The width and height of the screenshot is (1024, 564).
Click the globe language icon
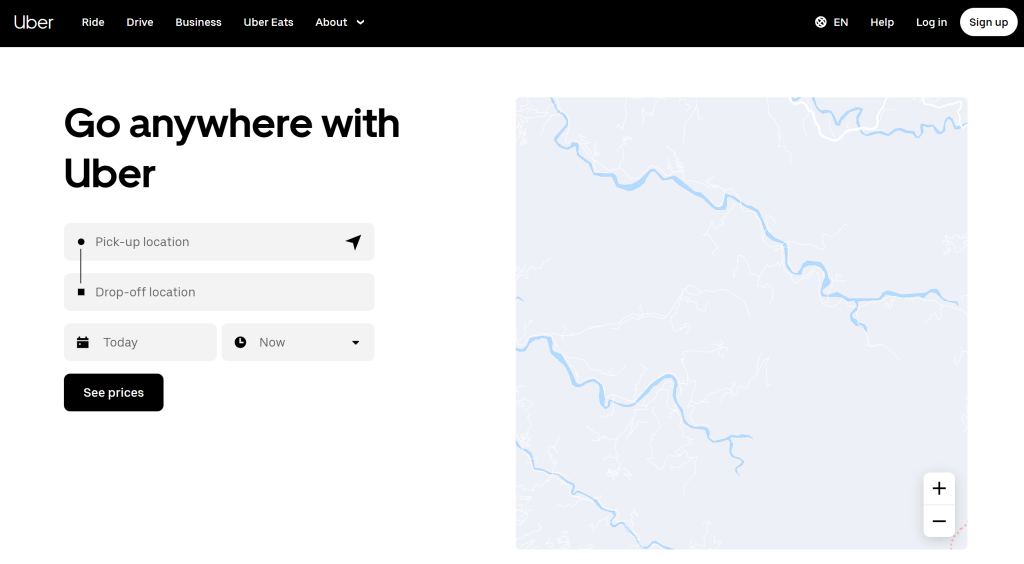(x=821, y=22)
